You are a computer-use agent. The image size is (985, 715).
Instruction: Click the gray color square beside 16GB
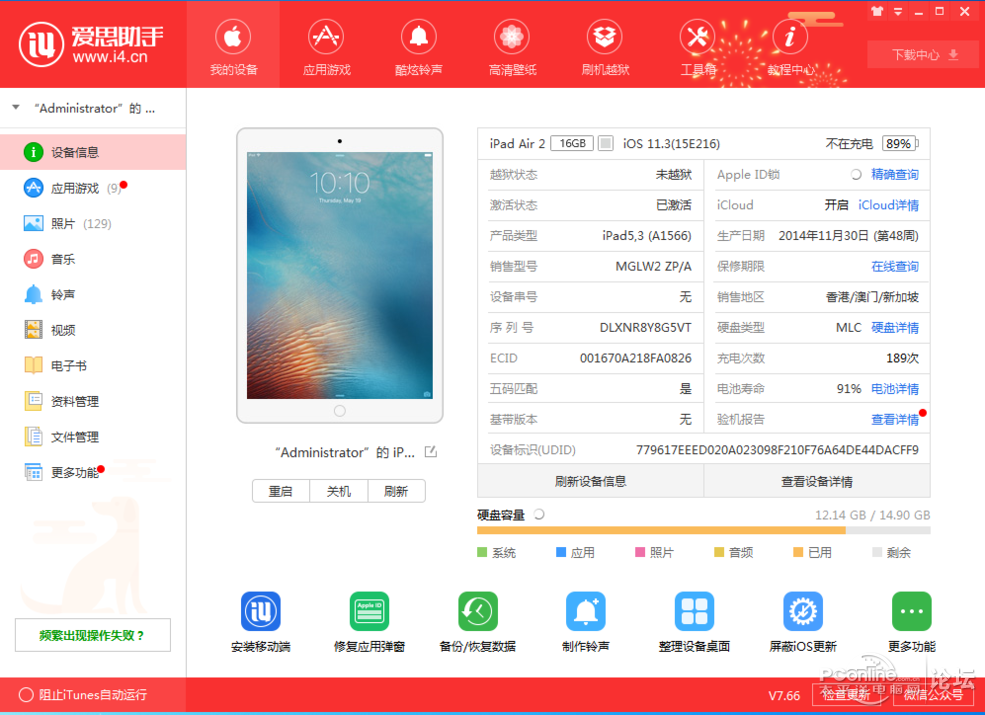click(x=606, y=143)
